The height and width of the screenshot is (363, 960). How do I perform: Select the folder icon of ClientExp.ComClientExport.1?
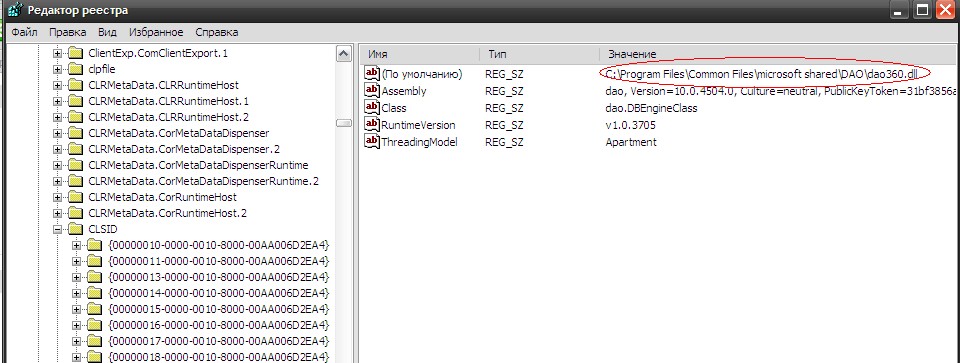pos(75,53)
